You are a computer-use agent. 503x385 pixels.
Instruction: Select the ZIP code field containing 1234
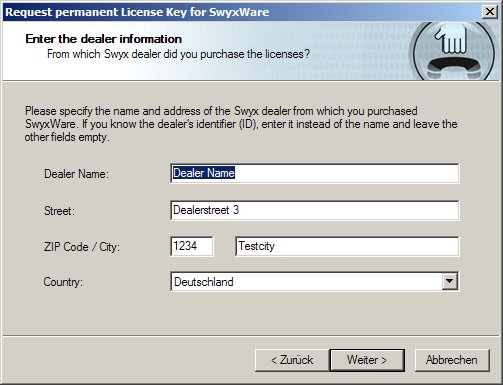[x=192, y=246]
